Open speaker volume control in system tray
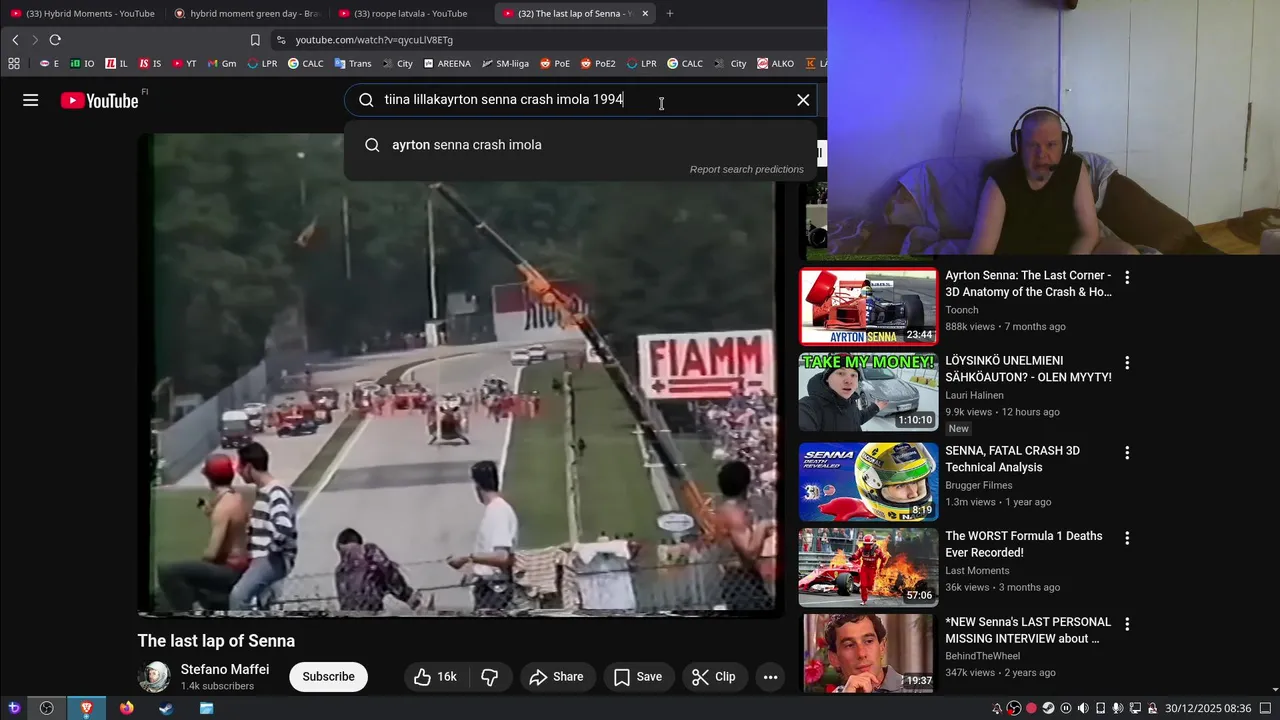 click(x=1083, y=708)
